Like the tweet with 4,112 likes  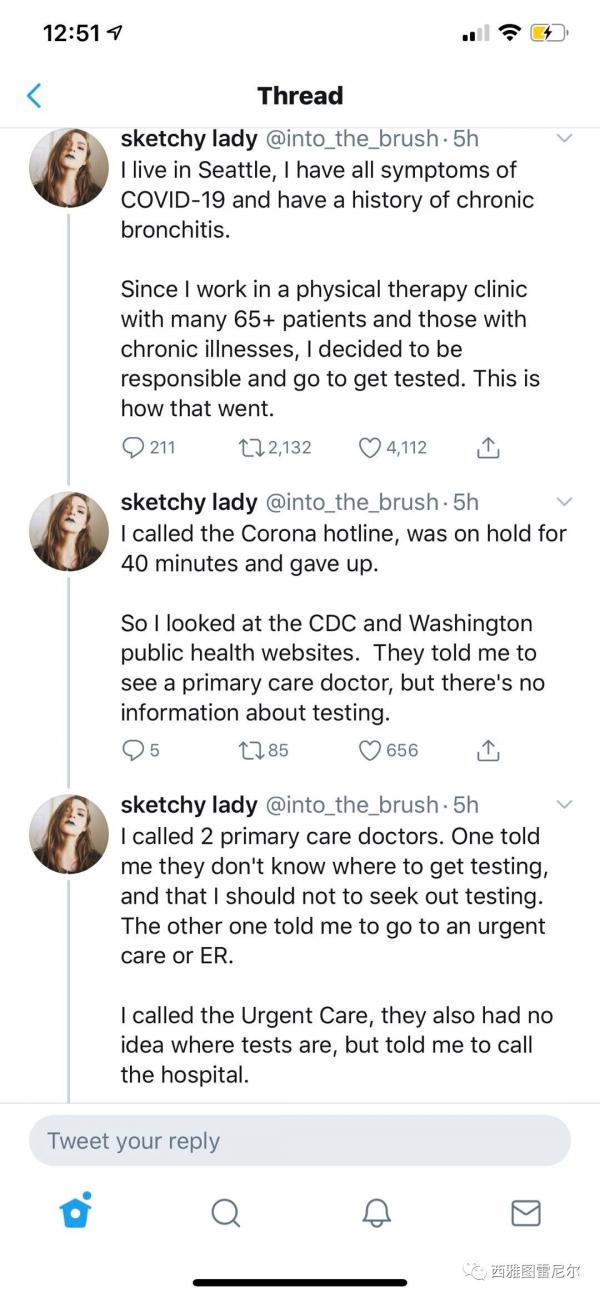(370, 447)
